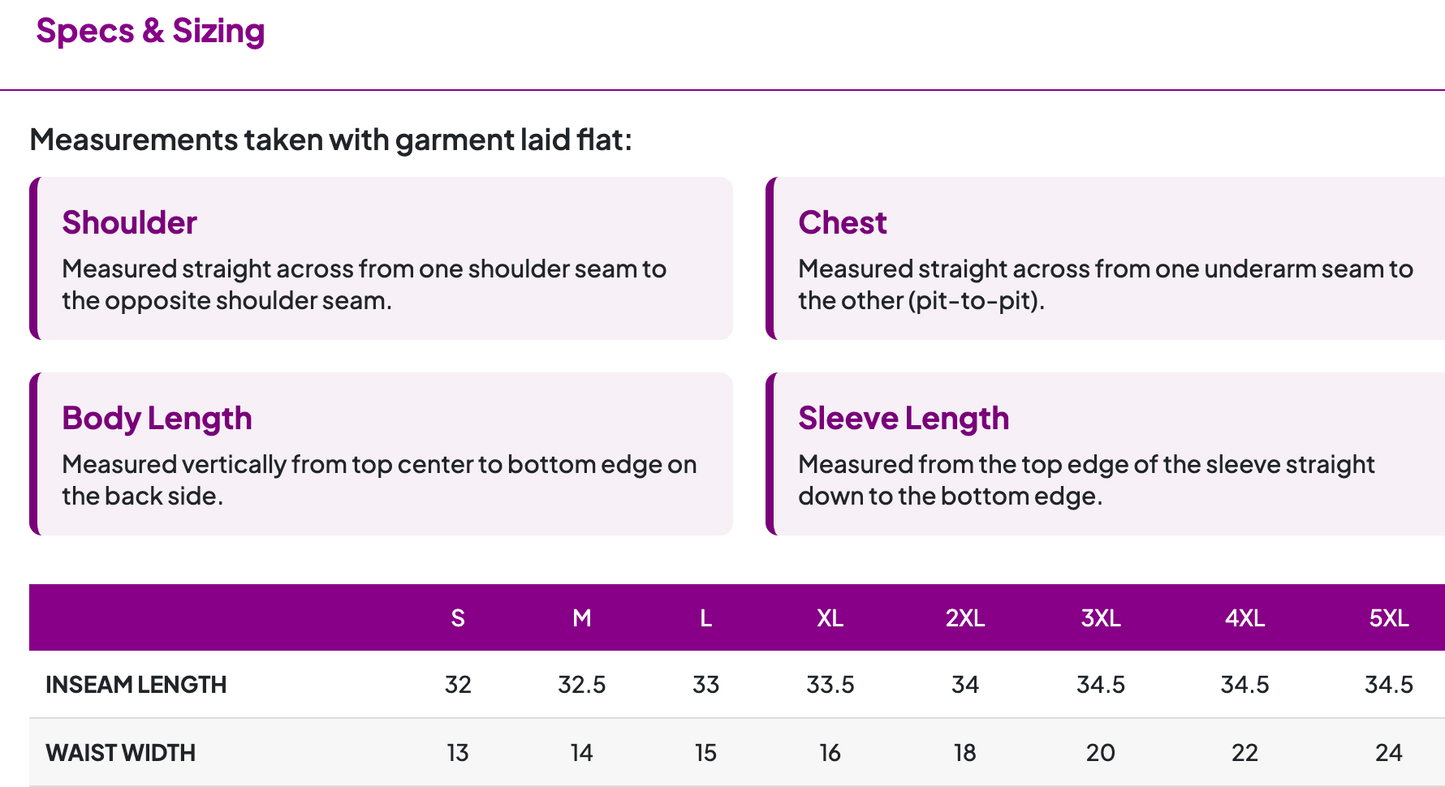Click the INSEAM LENGTH row label
1445x787 pixels.
tap(136, 685)
